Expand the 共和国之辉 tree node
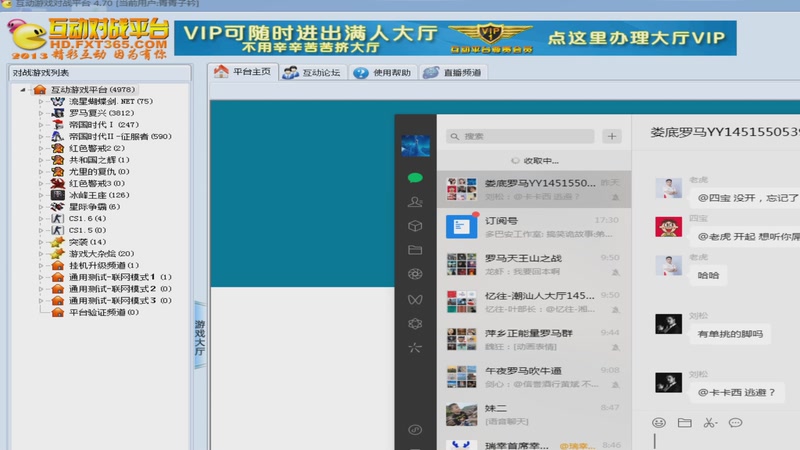This screenshot has width=800, height=450. [x=41, y=160]
